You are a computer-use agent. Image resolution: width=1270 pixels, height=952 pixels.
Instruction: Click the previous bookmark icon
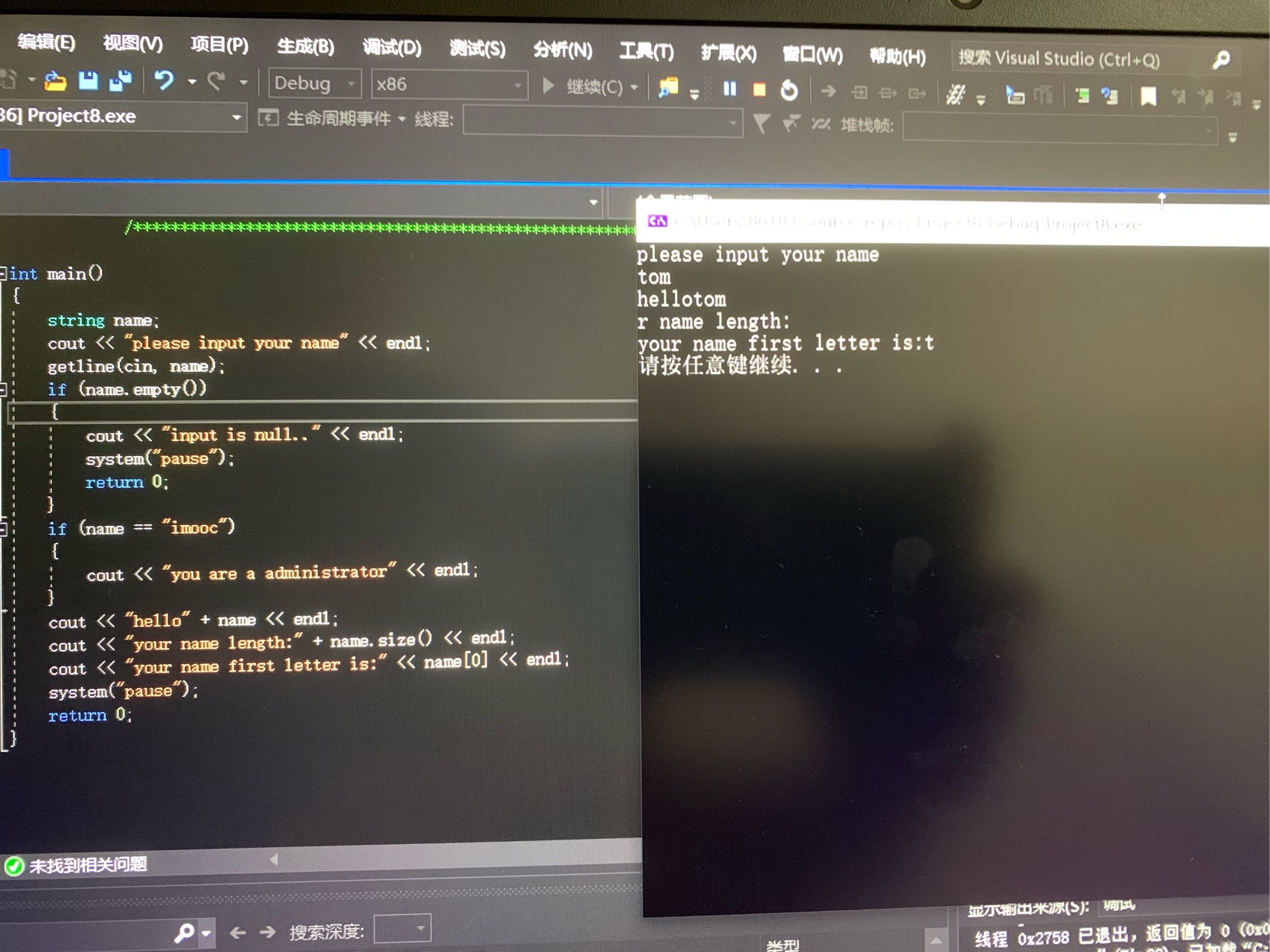pyautogui.click(x=1178, y=97)
